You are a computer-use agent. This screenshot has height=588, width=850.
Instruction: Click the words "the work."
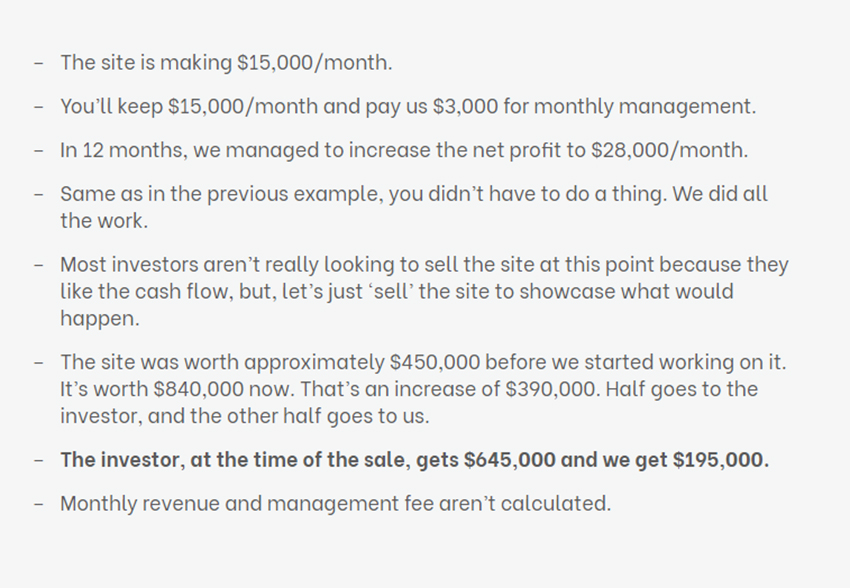point(104,221)
